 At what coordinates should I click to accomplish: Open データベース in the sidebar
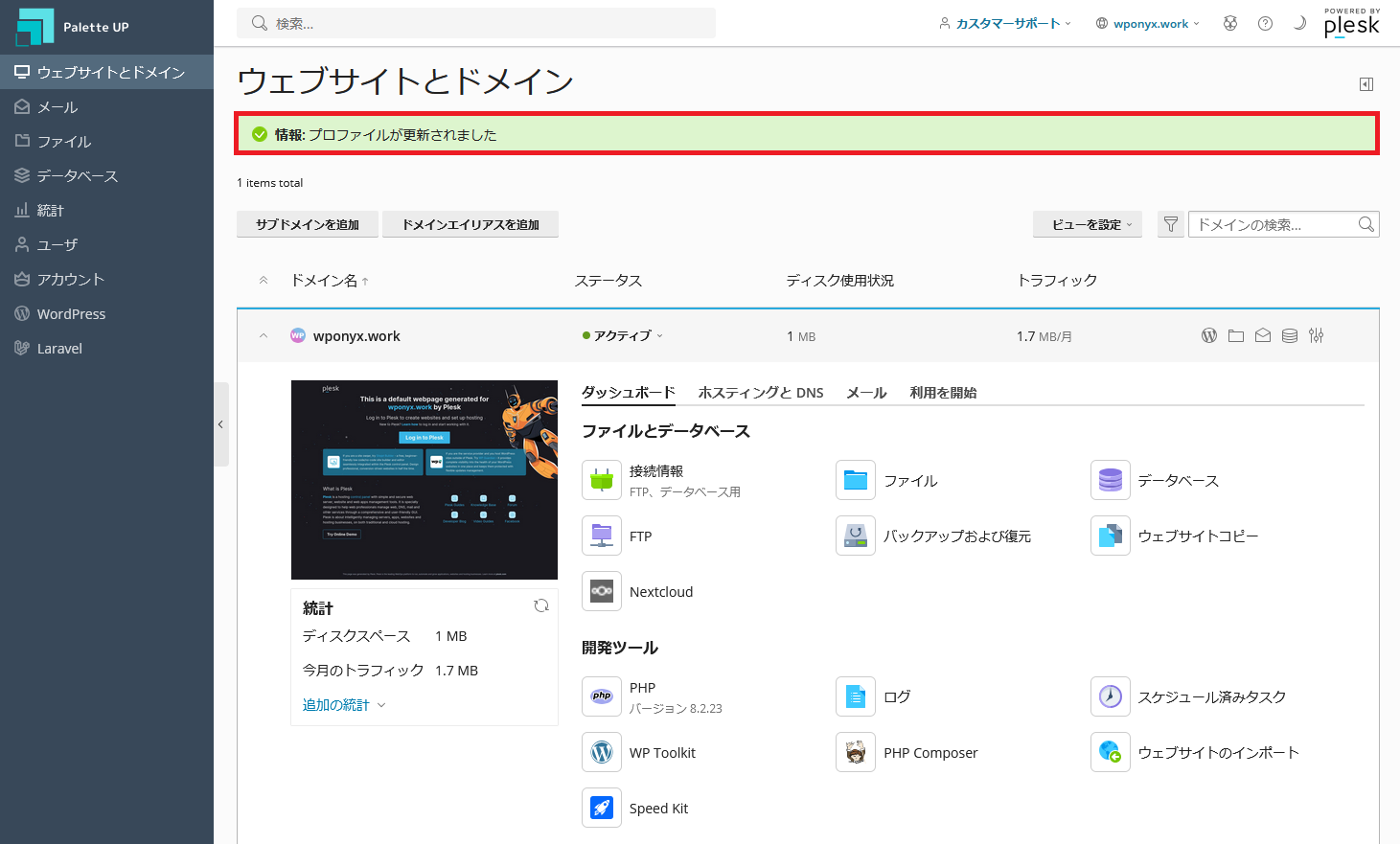click(106, 175)
